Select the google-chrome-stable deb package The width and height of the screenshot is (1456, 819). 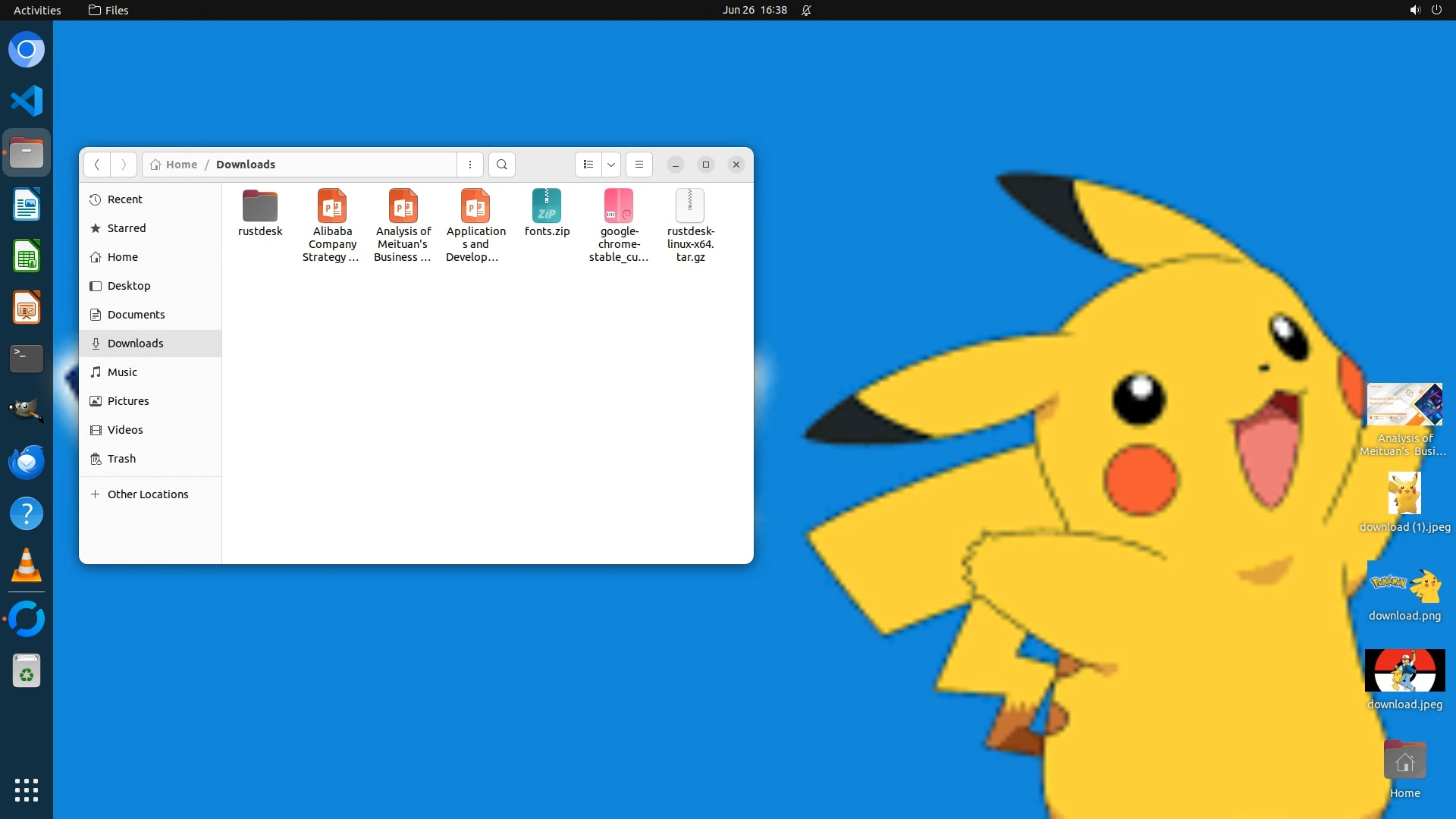click(619, 206)
